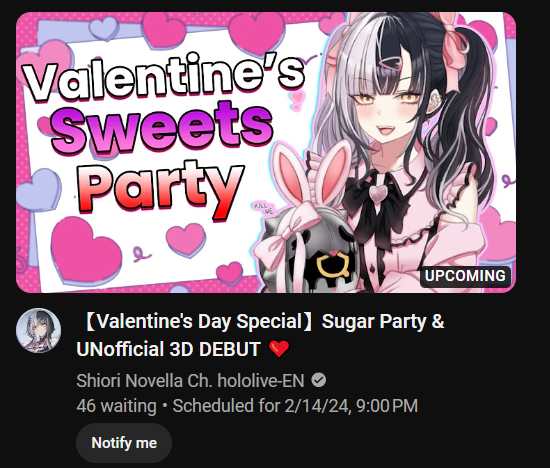Open Shiori Novella channel avatar
The height and width of the screenshot is (468, 550).
39,330
